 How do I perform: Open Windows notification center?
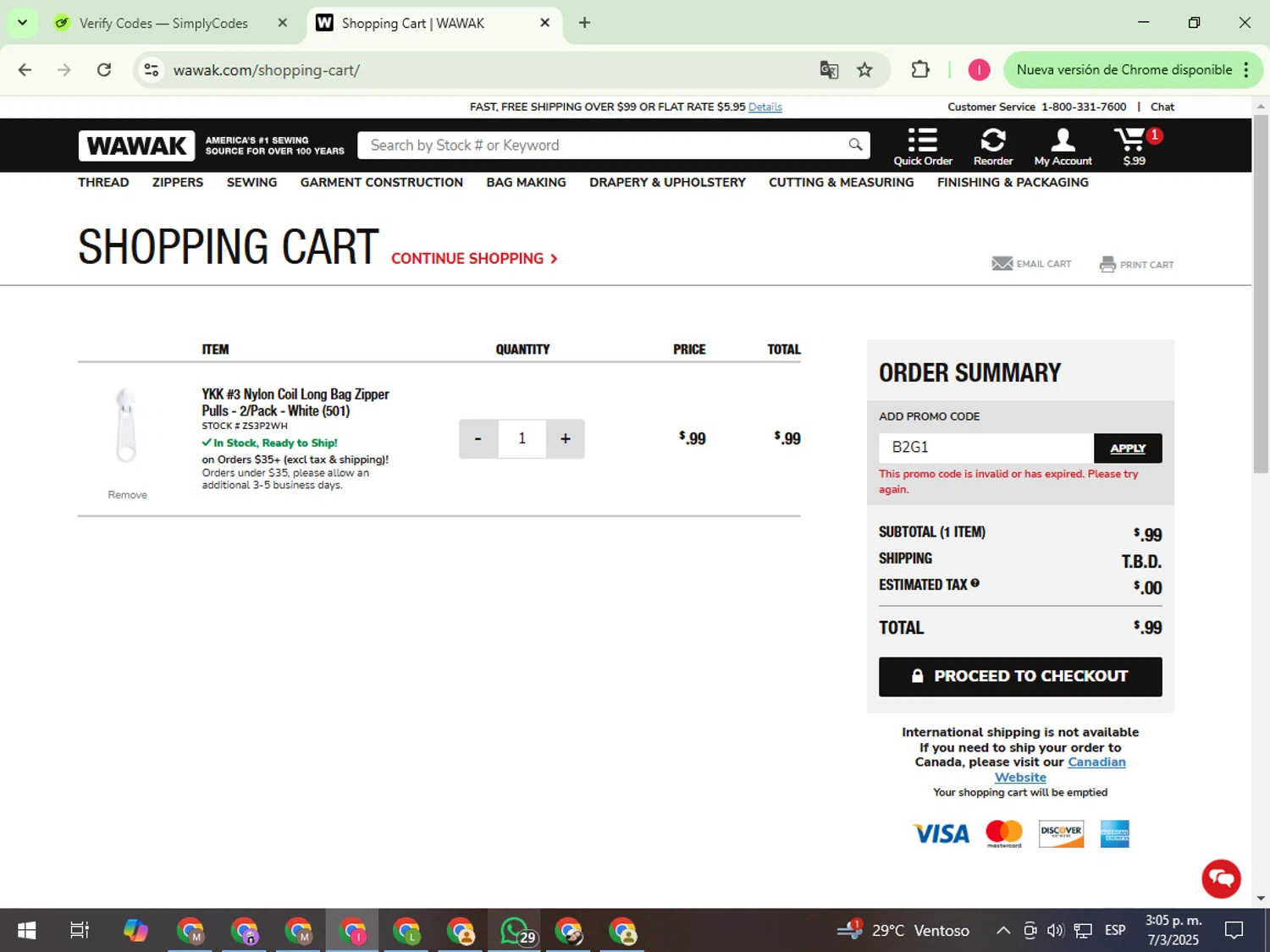coord(1234,931)
